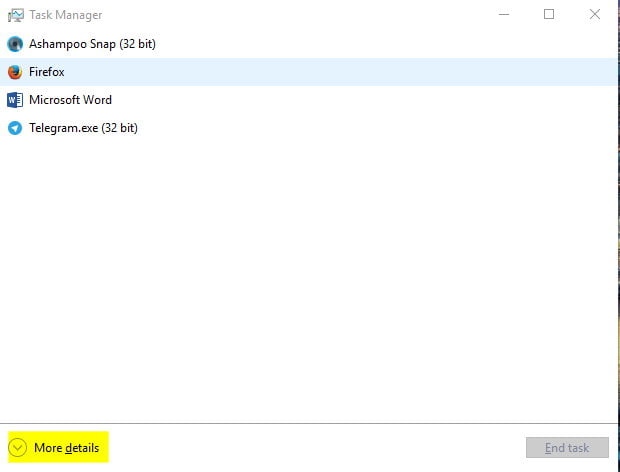
Task: Select the Telegram.exe (32 bit) name text
Action: click(x=83, y=128)
